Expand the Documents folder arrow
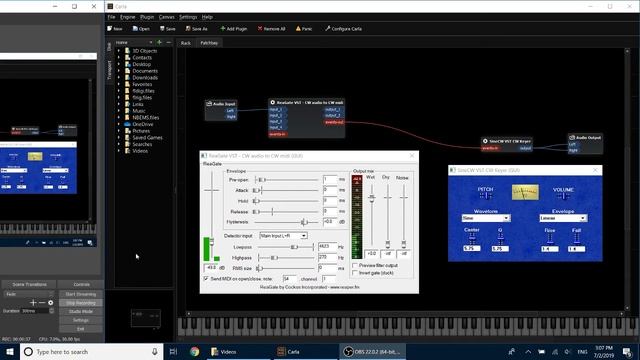 (119, 71)
